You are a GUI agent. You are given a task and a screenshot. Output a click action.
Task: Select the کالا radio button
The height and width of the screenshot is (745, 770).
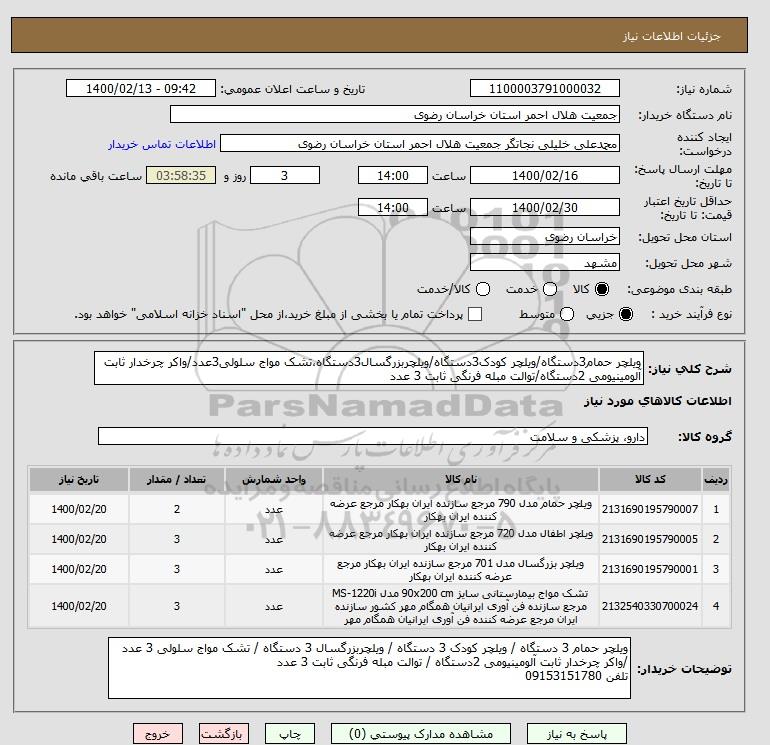pyautogui.click(x=602, y=289)
